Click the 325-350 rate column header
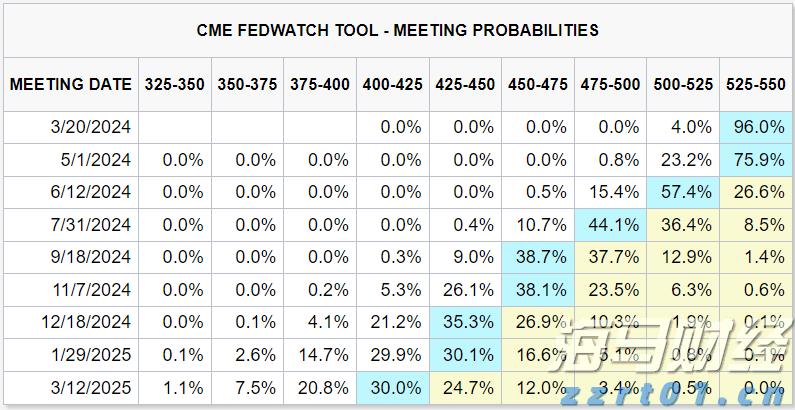This screenshot has width=795, height=410. [x=176, y=85]
